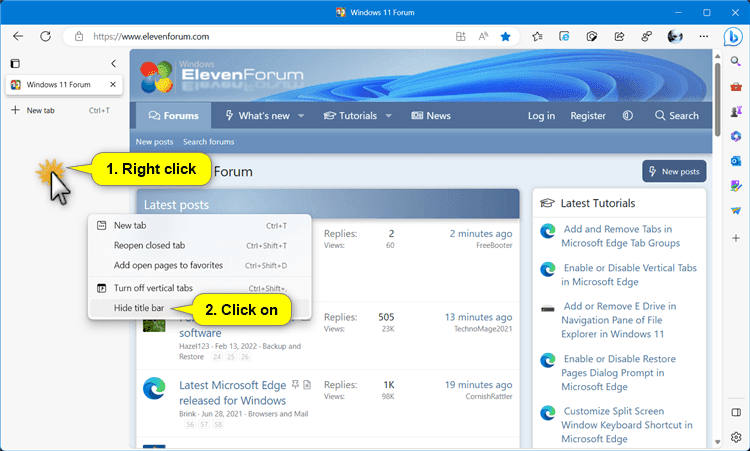The width and height of the screenshot is (750, 451).
Task: Close the Windows 11 Forum tab
Action: coord(113,84)
